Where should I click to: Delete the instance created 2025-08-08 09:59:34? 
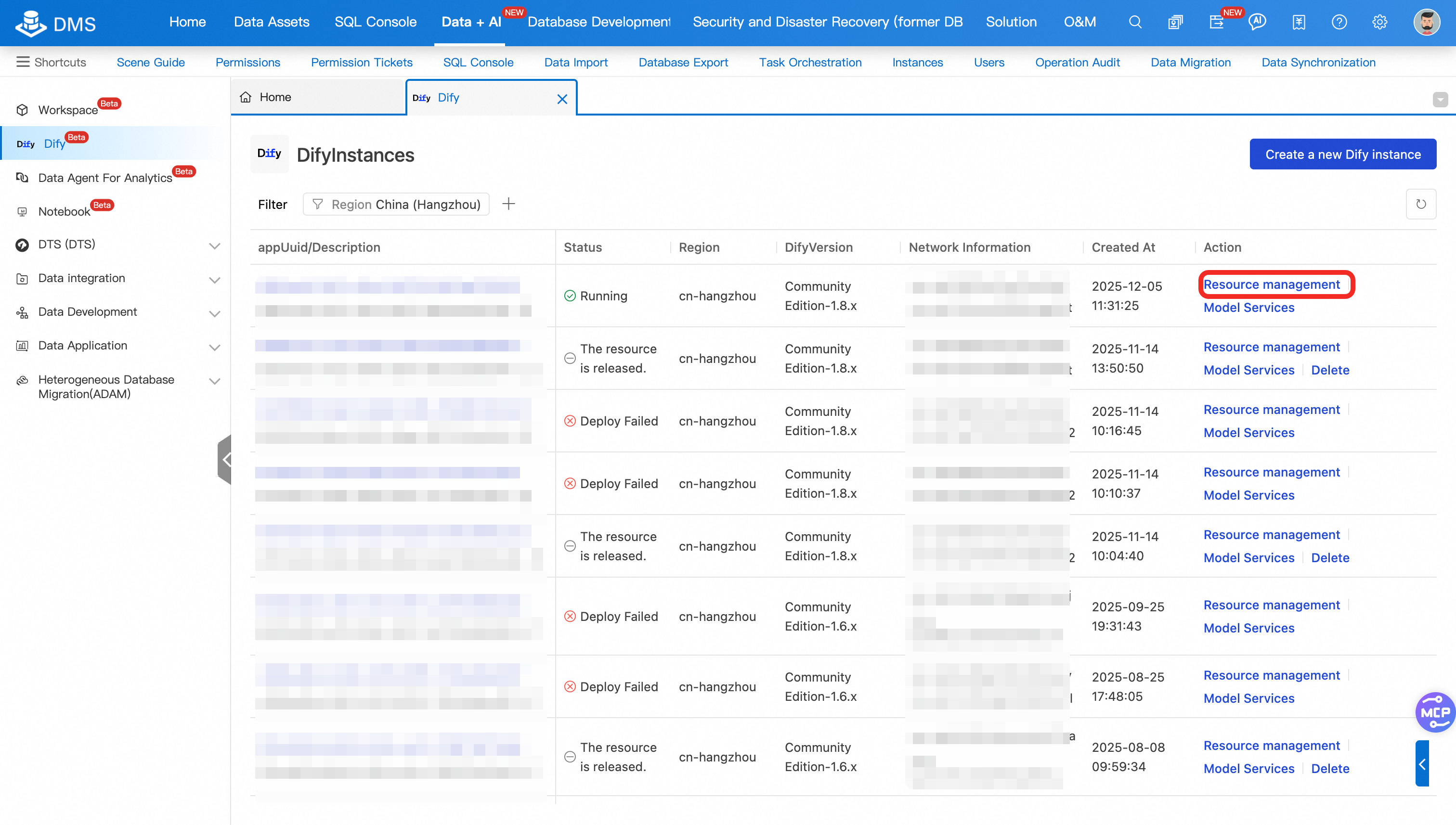[1330, 769]
